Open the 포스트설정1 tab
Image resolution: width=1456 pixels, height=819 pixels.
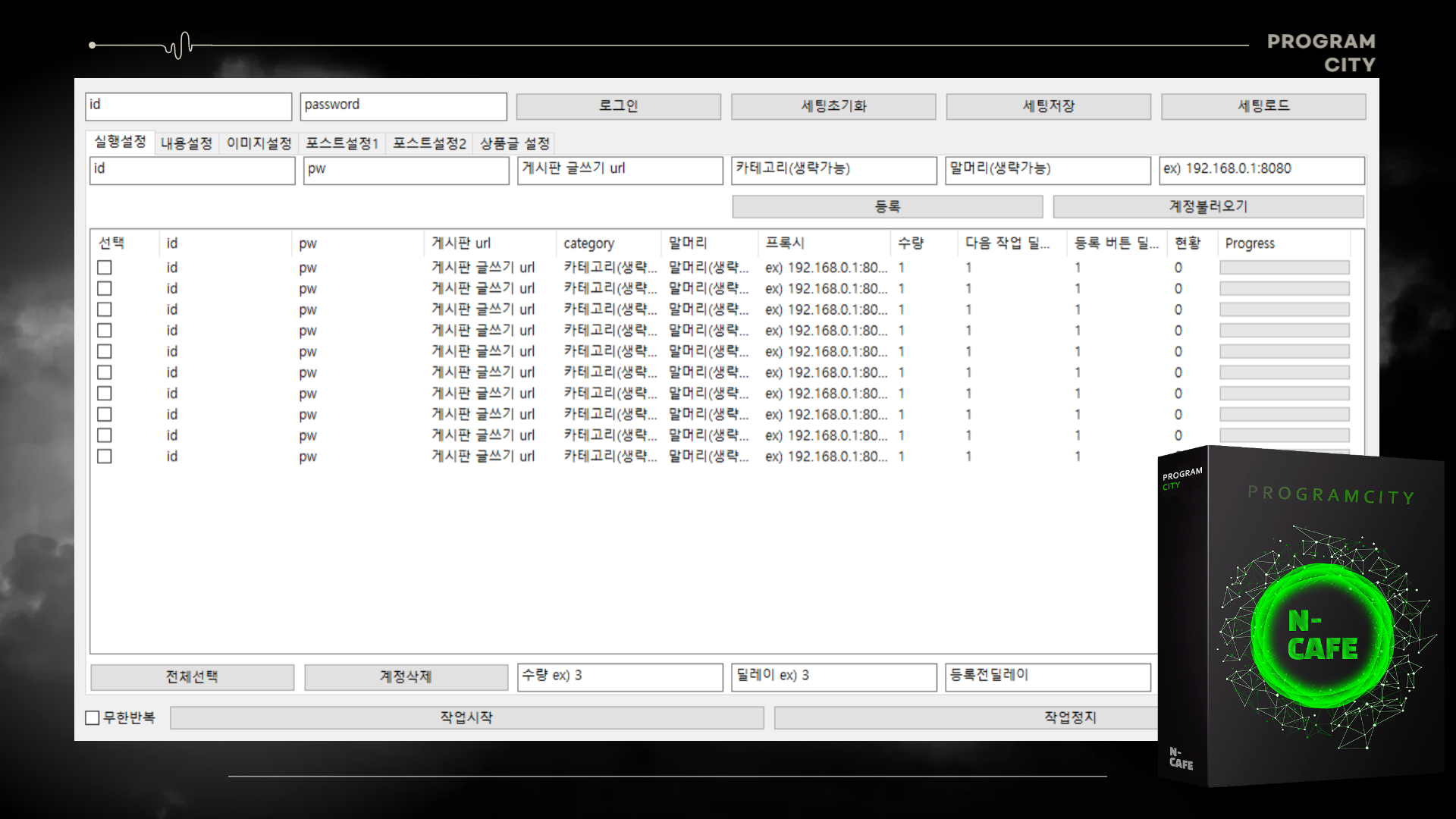click(x=342, y=143)
